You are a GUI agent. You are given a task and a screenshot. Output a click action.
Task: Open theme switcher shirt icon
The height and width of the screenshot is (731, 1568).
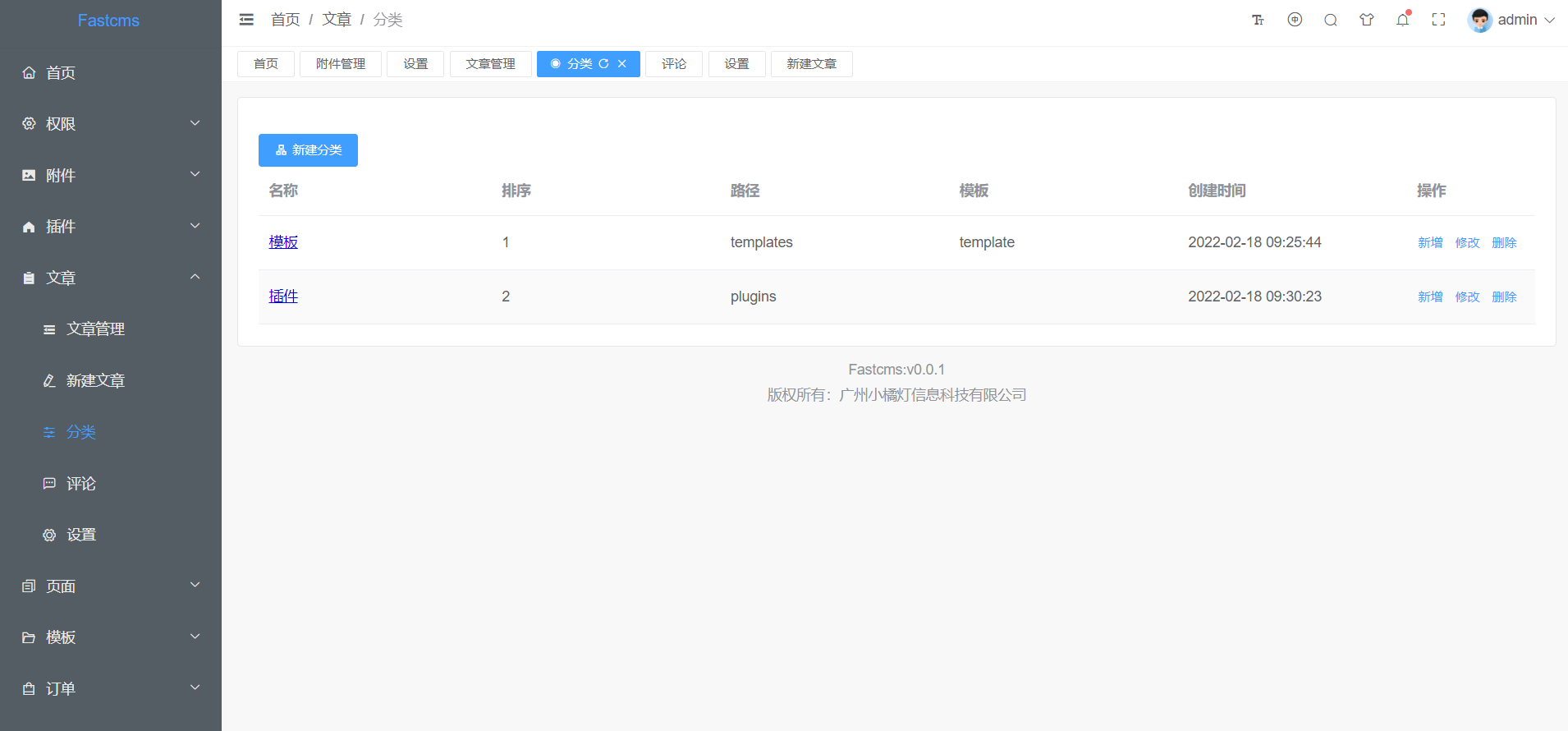pyautogui.click(x=1367, y=20)
